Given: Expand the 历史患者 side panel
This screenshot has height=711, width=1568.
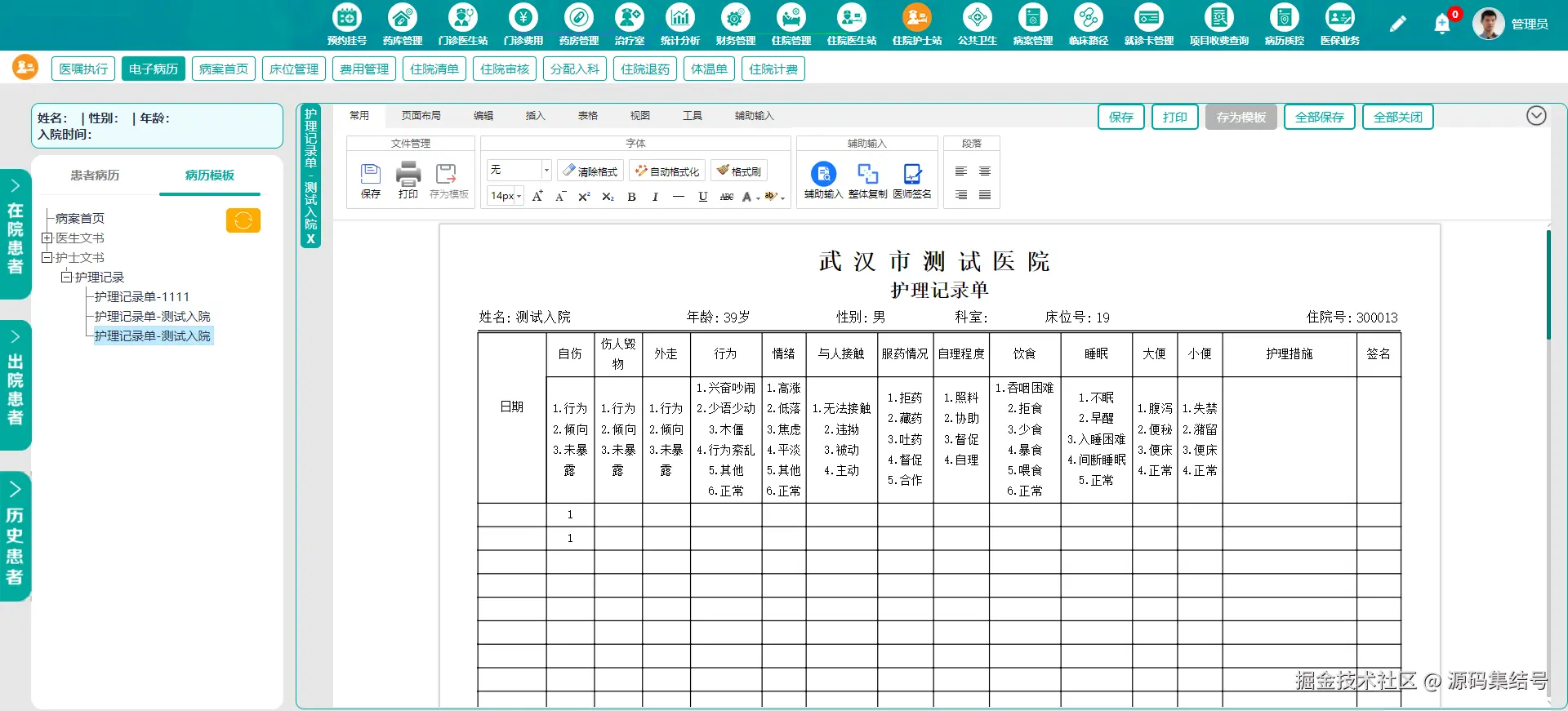Looking at the screenshot, I should pyautogui.click(x=16, y=537).
